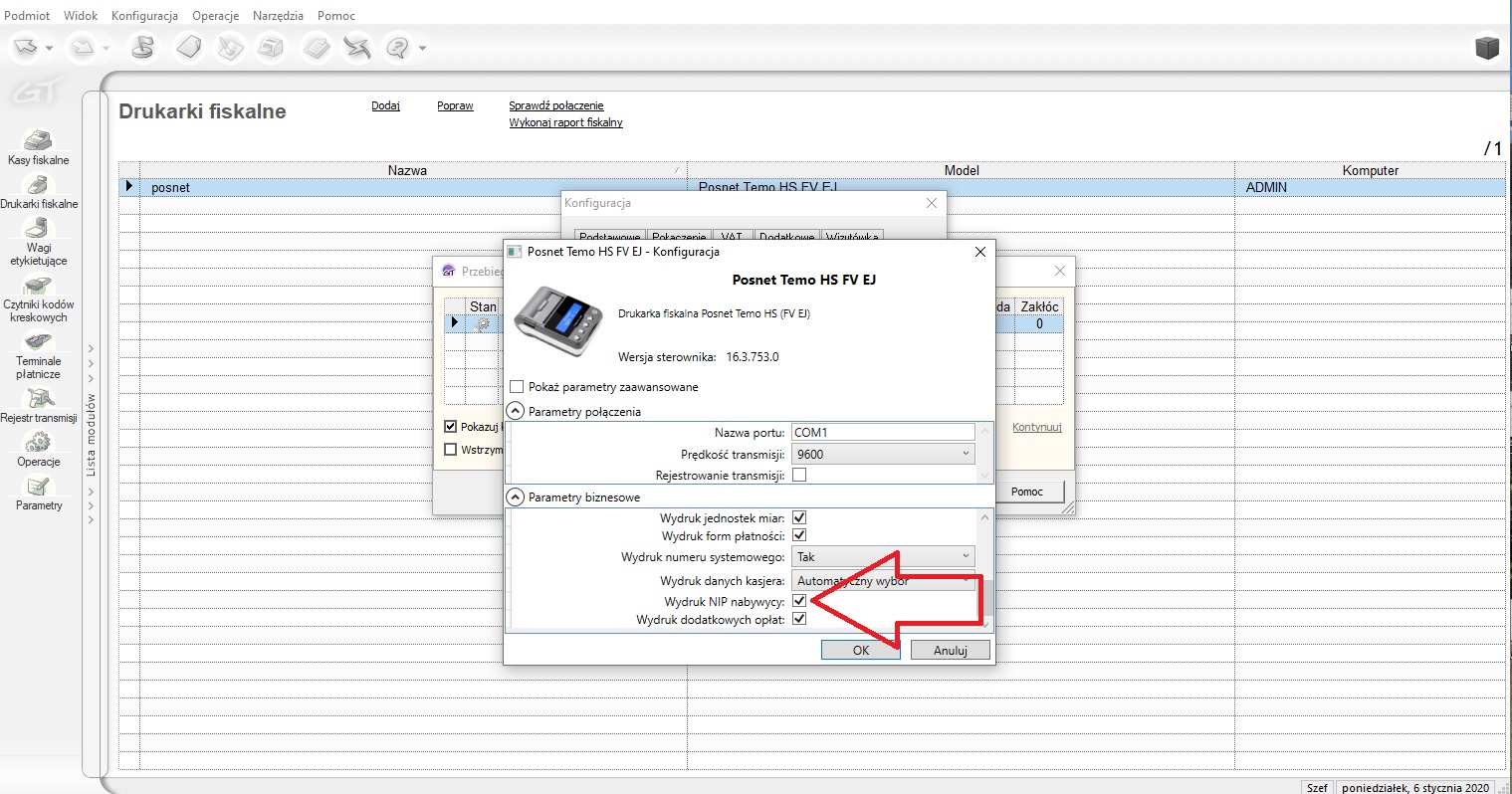The image size is (1512, 794).
Task: Click Kontynuuj link in Przebieg window
Action: [1037, 427]
